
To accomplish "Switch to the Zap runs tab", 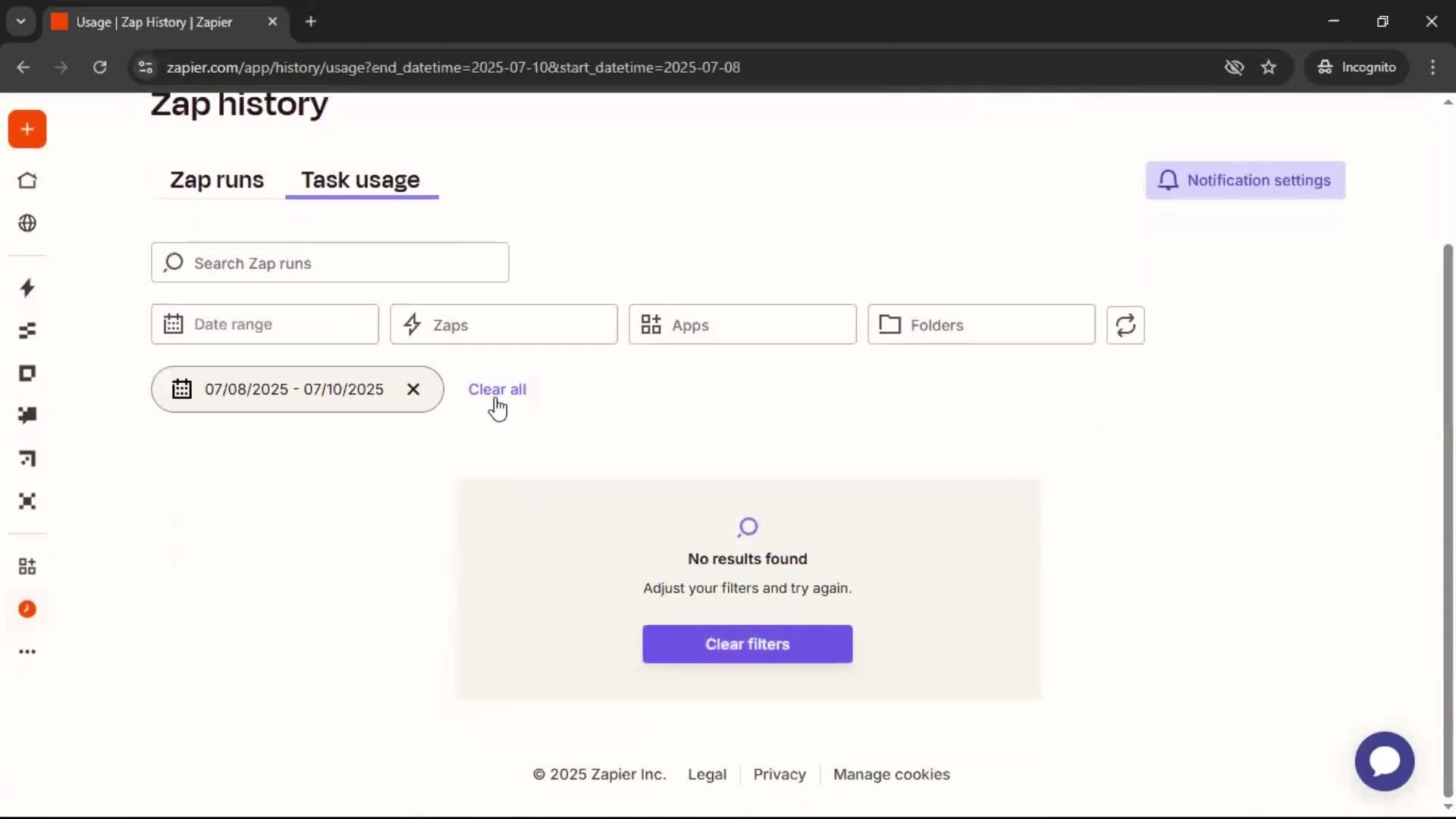I will point(217,180).
